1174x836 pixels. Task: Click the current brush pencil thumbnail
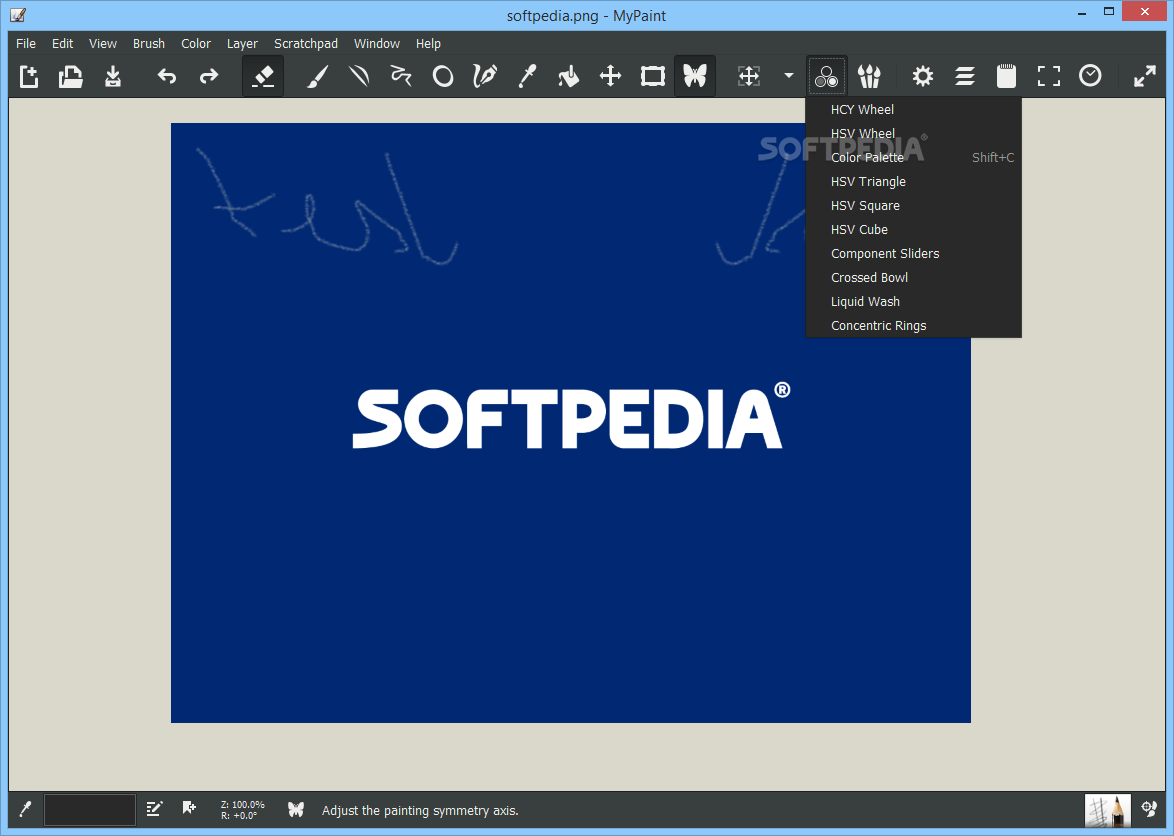[x=1107, y=810]
